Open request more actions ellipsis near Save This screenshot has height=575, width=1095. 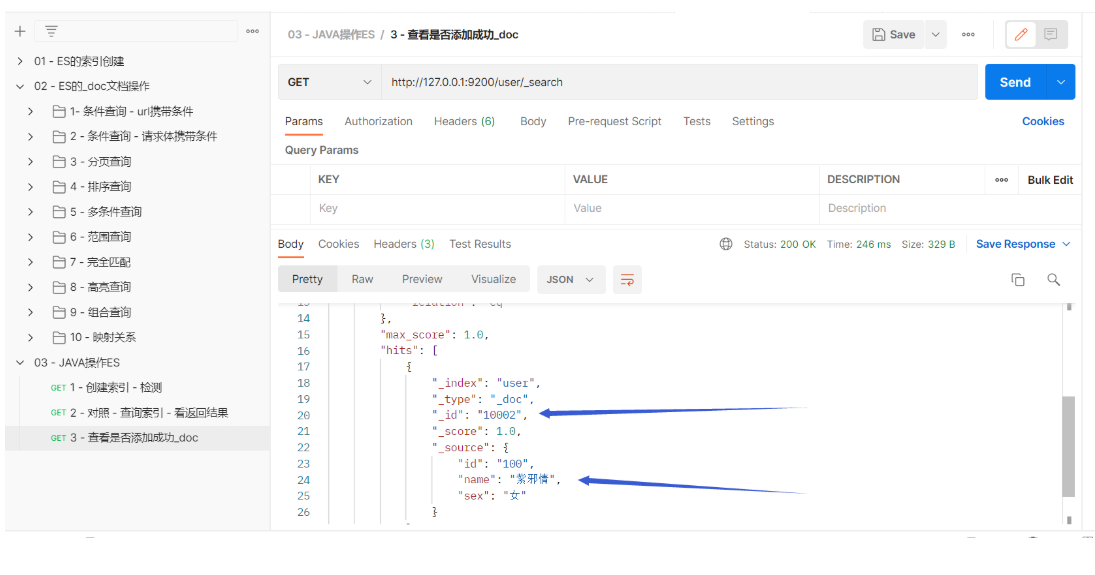tap(968, 34)
